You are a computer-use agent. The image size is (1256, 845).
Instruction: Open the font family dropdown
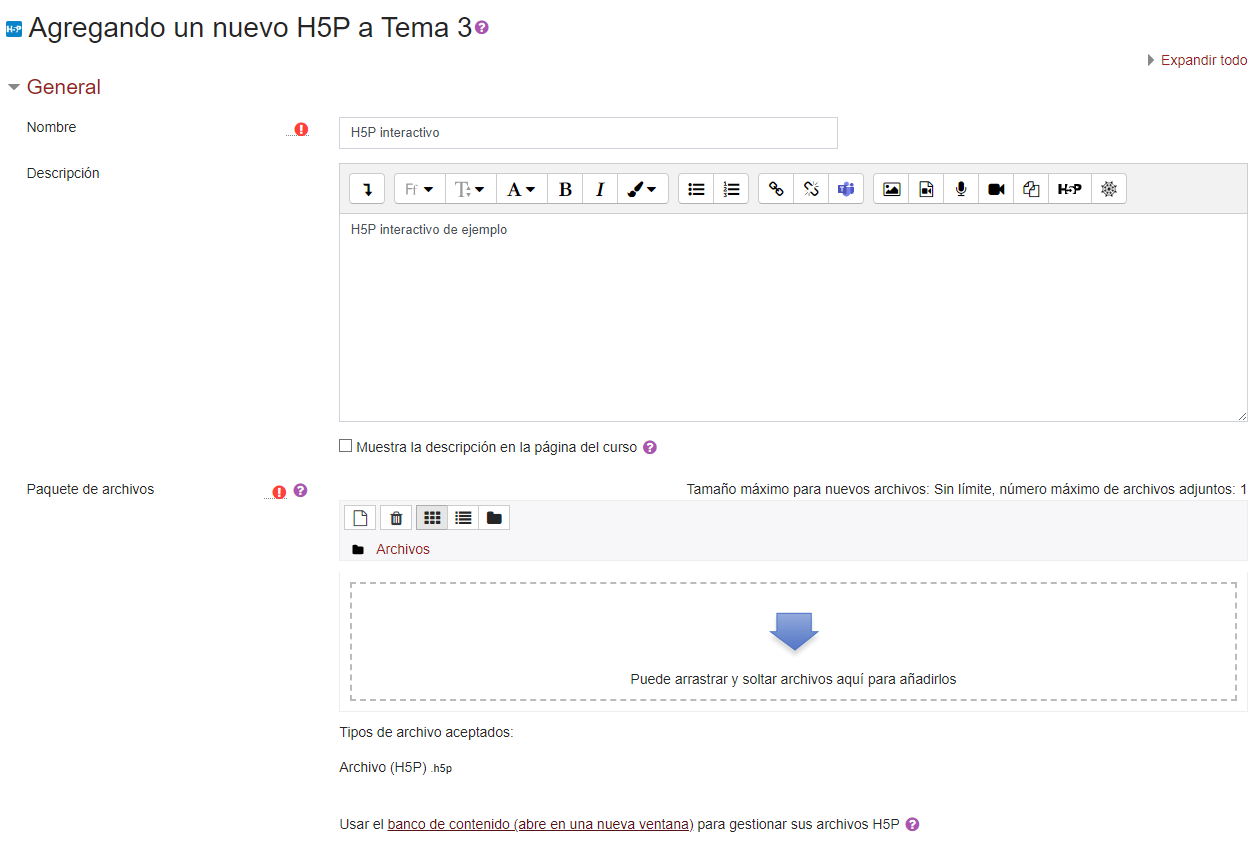point(420,189)
